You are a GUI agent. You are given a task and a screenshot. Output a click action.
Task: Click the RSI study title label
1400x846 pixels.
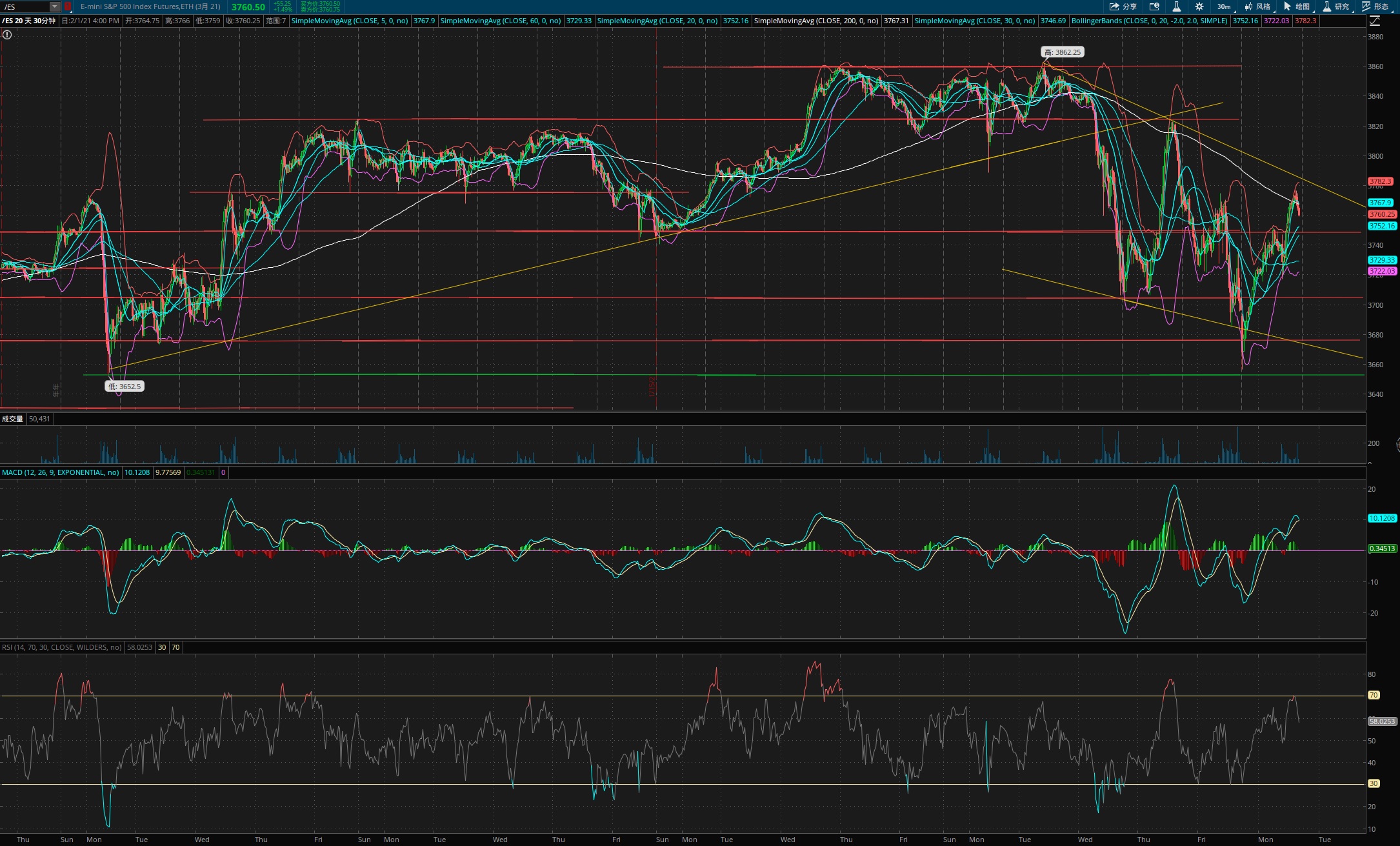tap(61, 647)
